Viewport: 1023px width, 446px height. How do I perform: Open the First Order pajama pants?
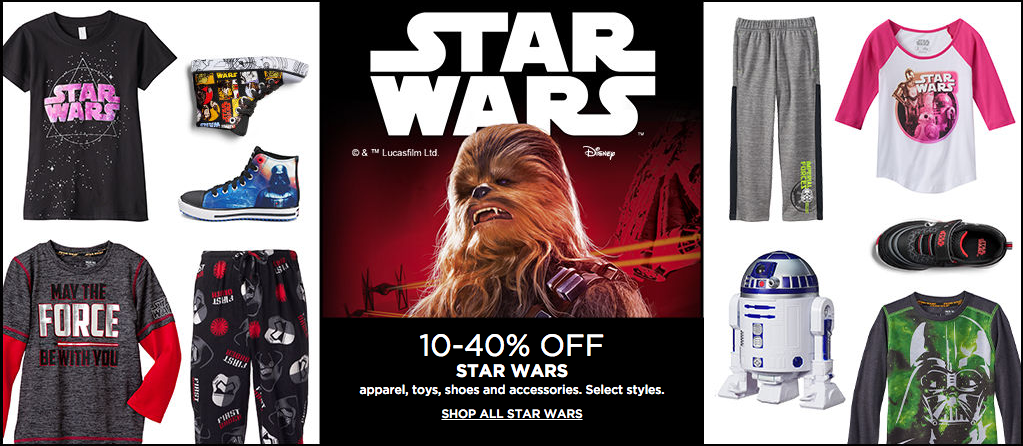[x=250, y=346]
